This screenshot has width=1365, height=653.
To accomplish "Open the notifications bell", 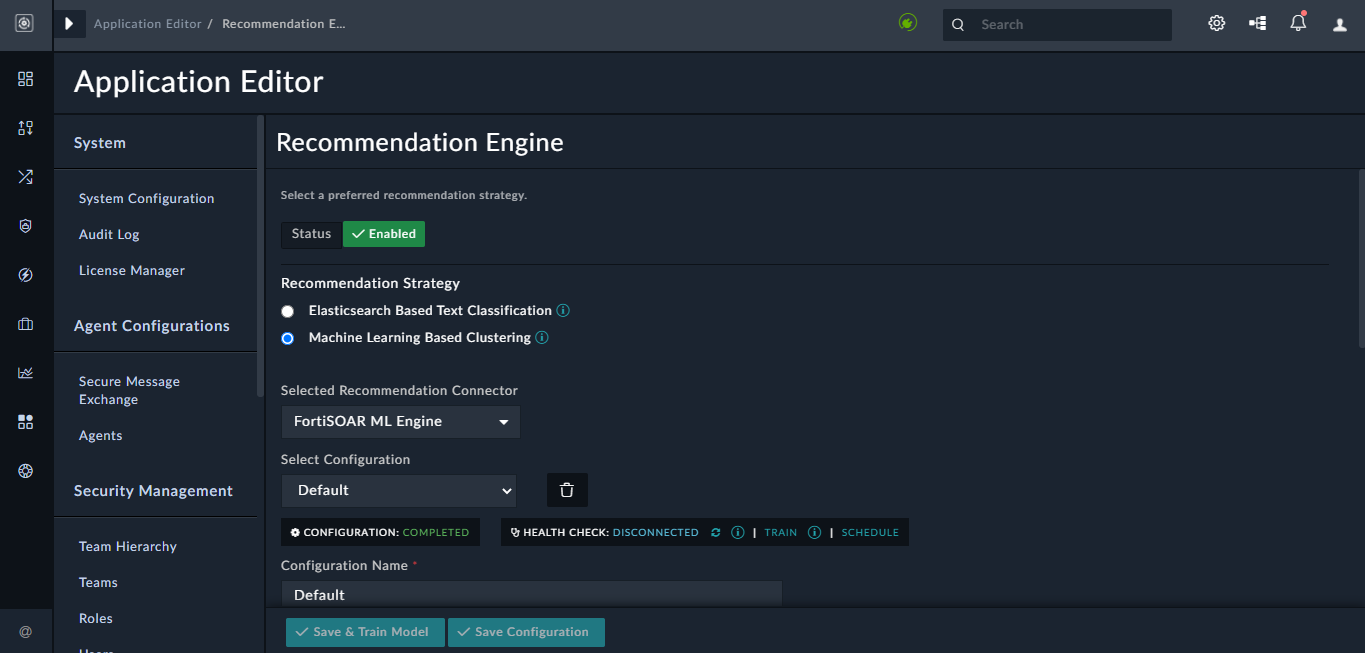I will pos(1298,22).
